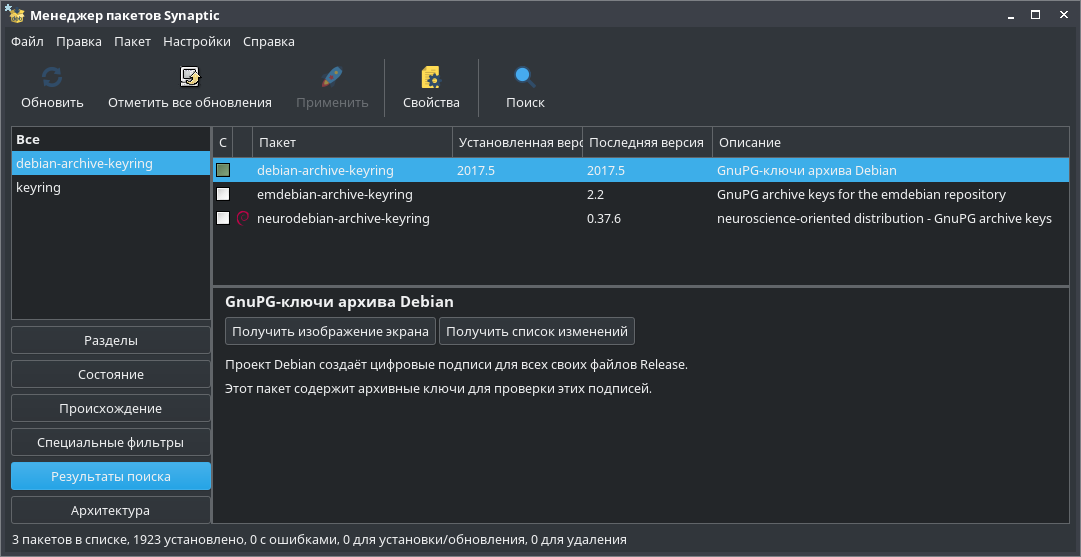This screenshot has height=557, width=1081.
Task: Select Все in search history list
Action: [x=110, y=139]
